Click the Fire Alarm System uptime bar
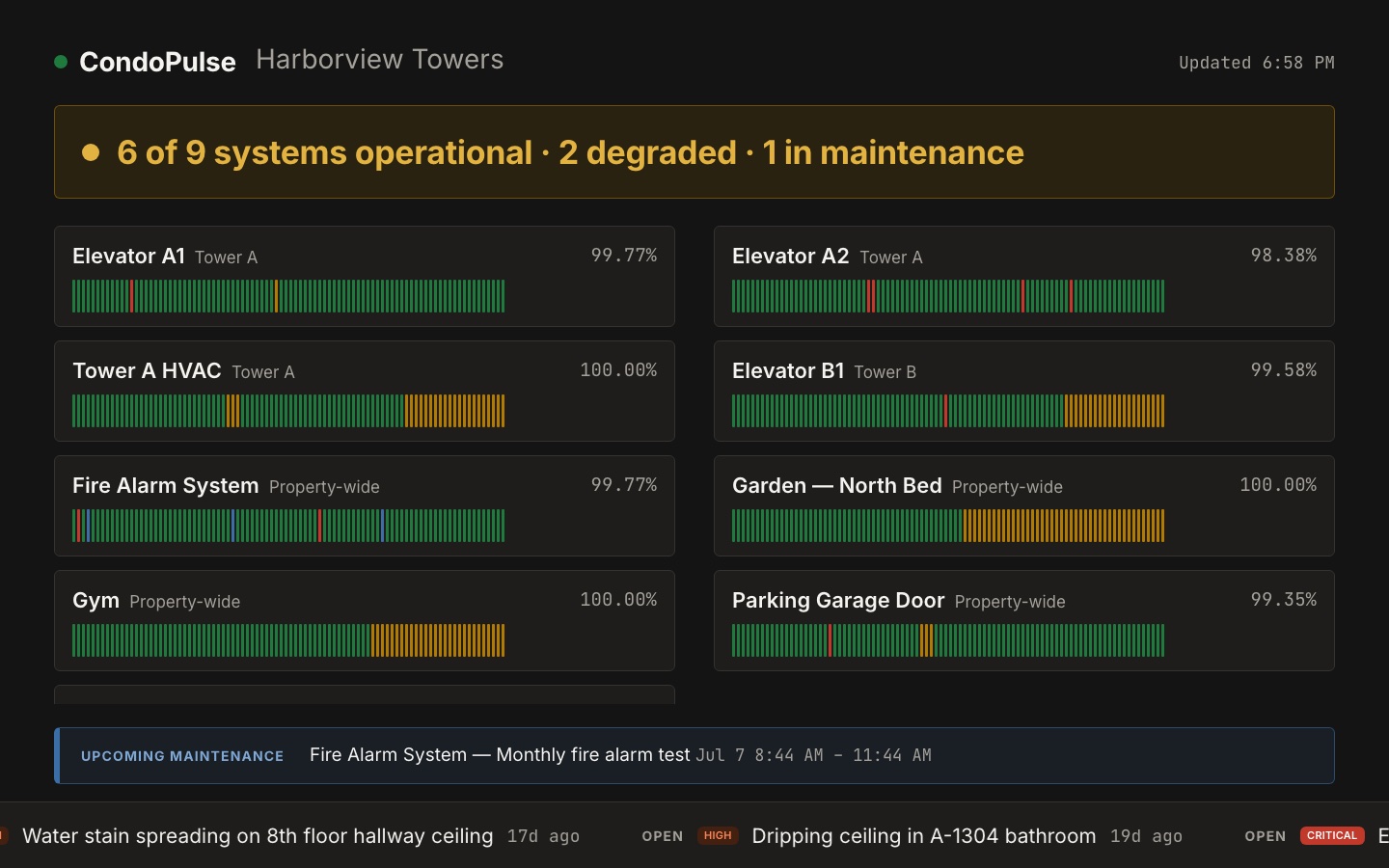Viewport: 1389px width, 868px height. [288, 526]
